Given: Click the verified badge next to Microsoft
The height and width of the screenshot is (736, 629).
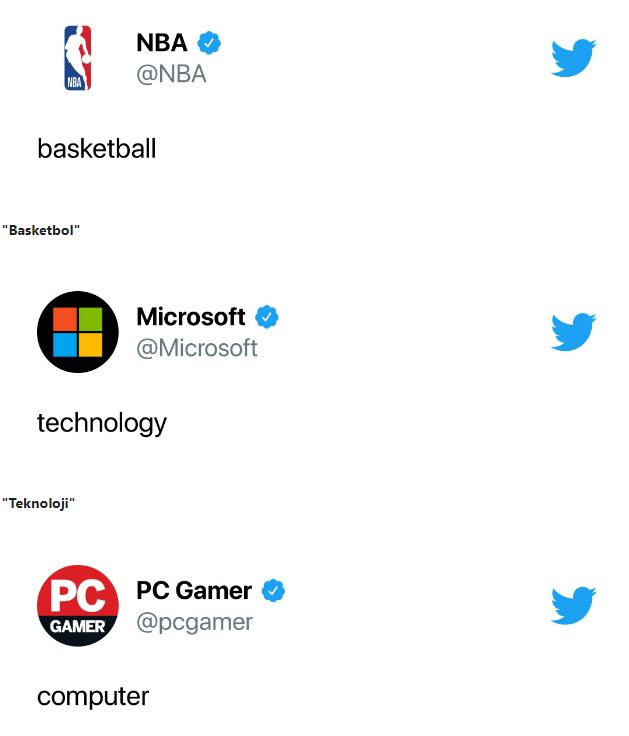Looking at the screenshot, I should pos(267,317).
